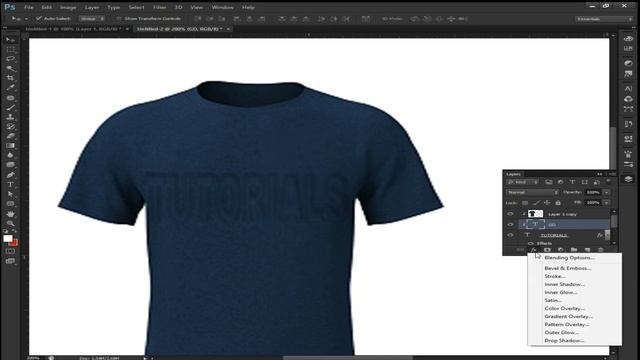Hide the TUTORIALS text layer

[510, 235]
